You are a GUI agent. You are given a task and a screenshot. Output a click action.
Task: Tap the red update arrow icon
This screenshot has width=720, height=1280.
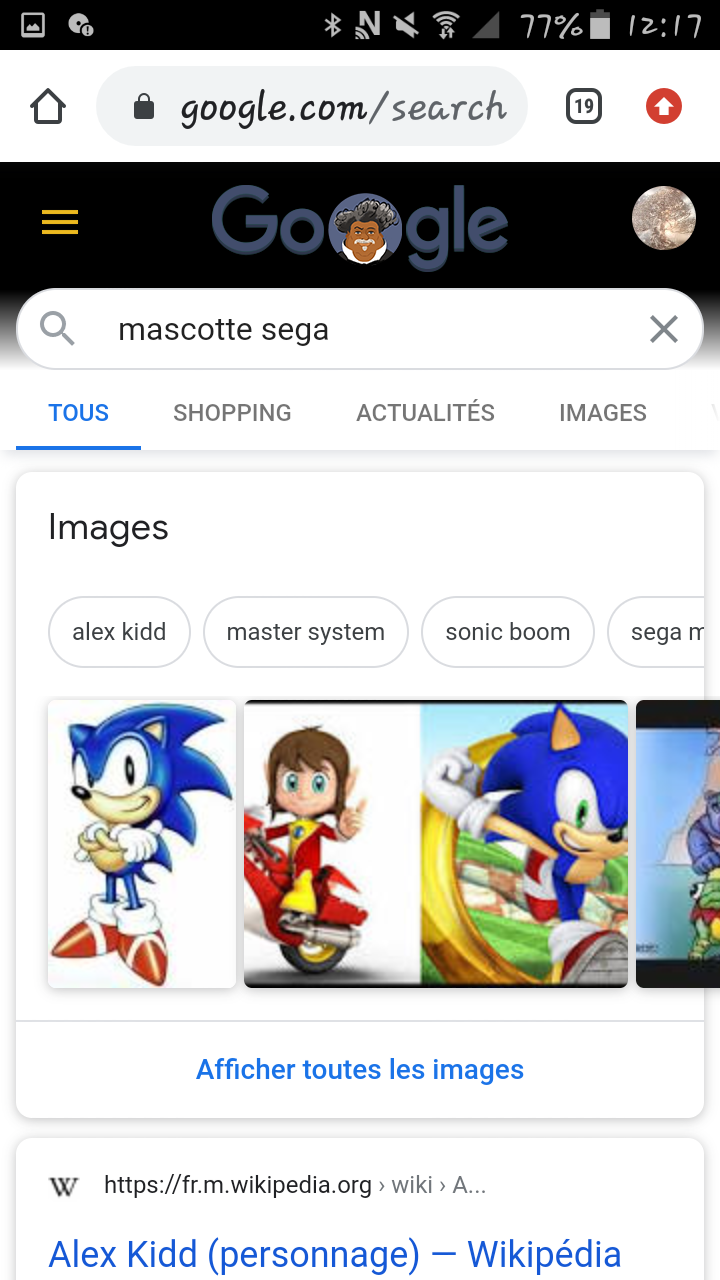664,106
